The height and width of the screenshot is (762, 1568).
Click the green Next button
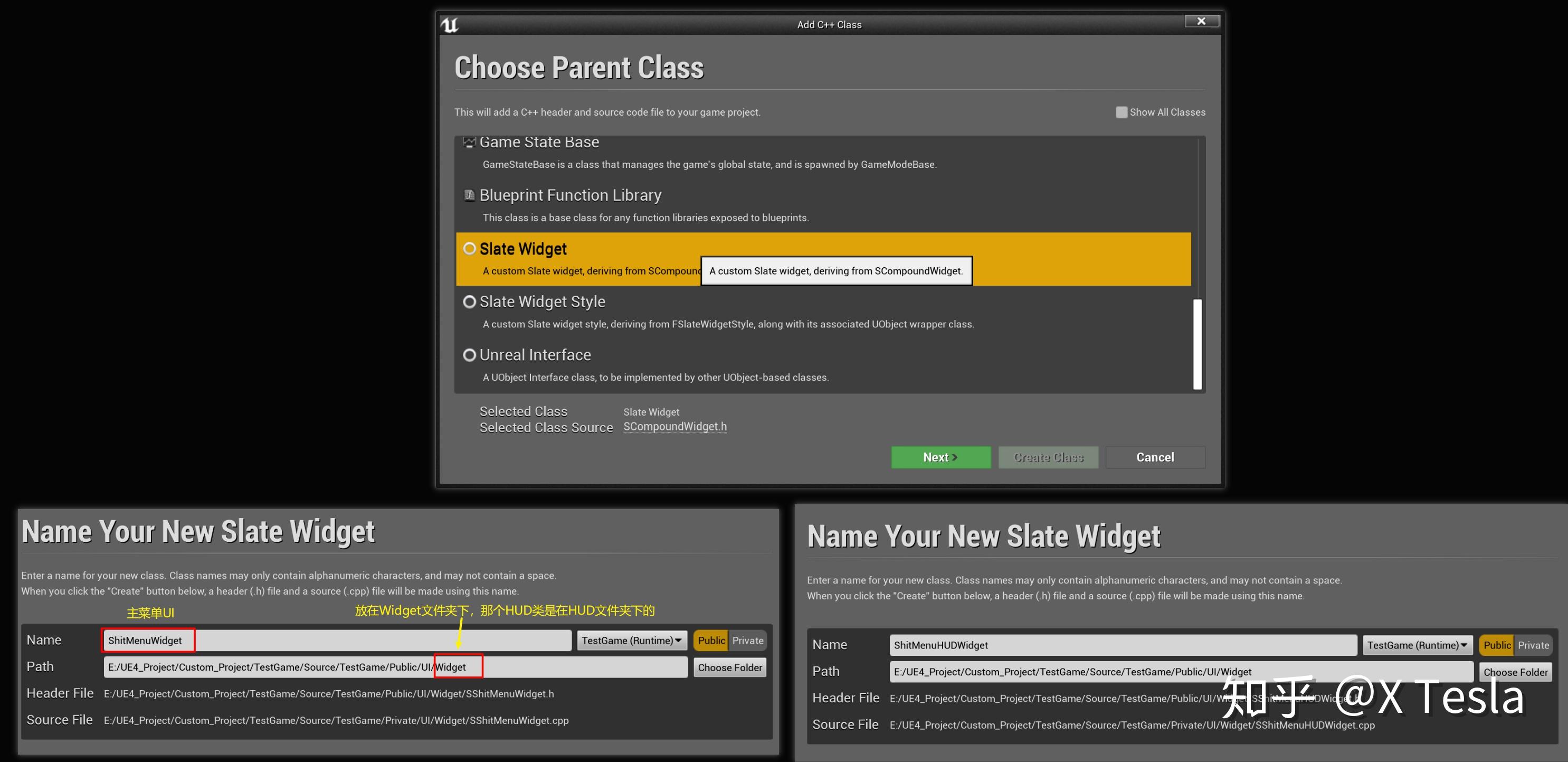point(940,457)
